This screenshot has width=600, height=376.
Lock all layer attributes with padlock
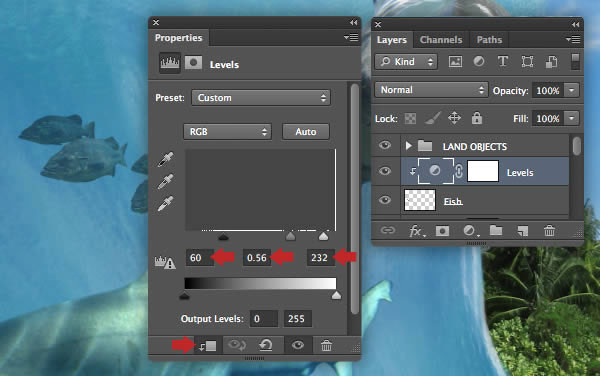tap(477, 118)
